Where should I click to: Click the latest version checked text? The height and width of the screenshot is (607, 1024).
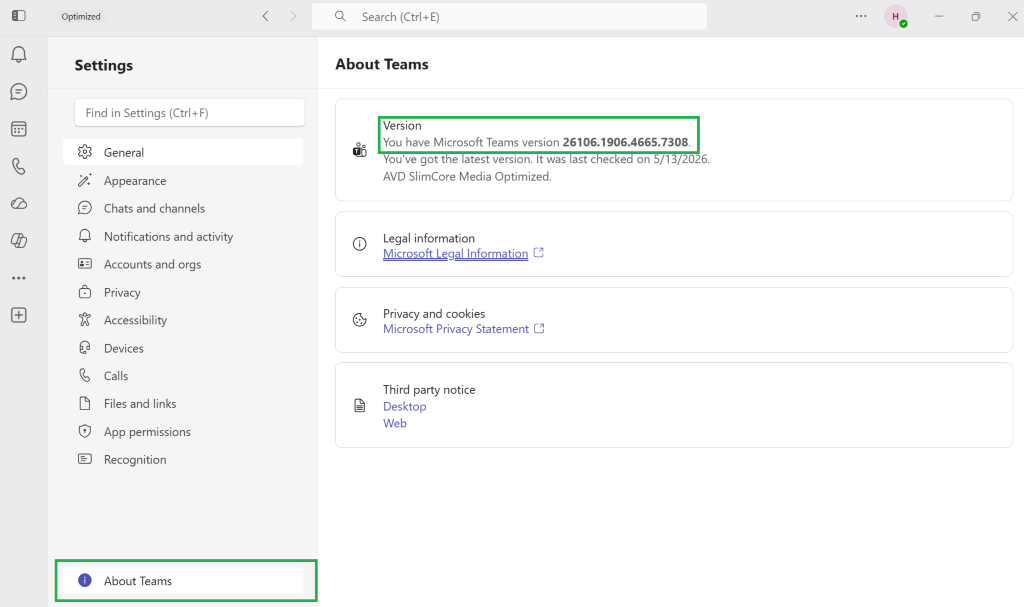tap(546, 159)
